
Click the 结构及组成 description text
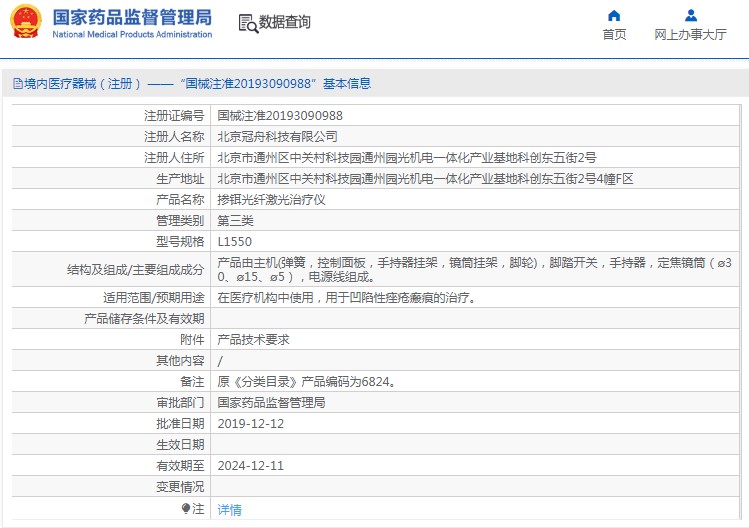pyautogui.click(x=474, y=269)
